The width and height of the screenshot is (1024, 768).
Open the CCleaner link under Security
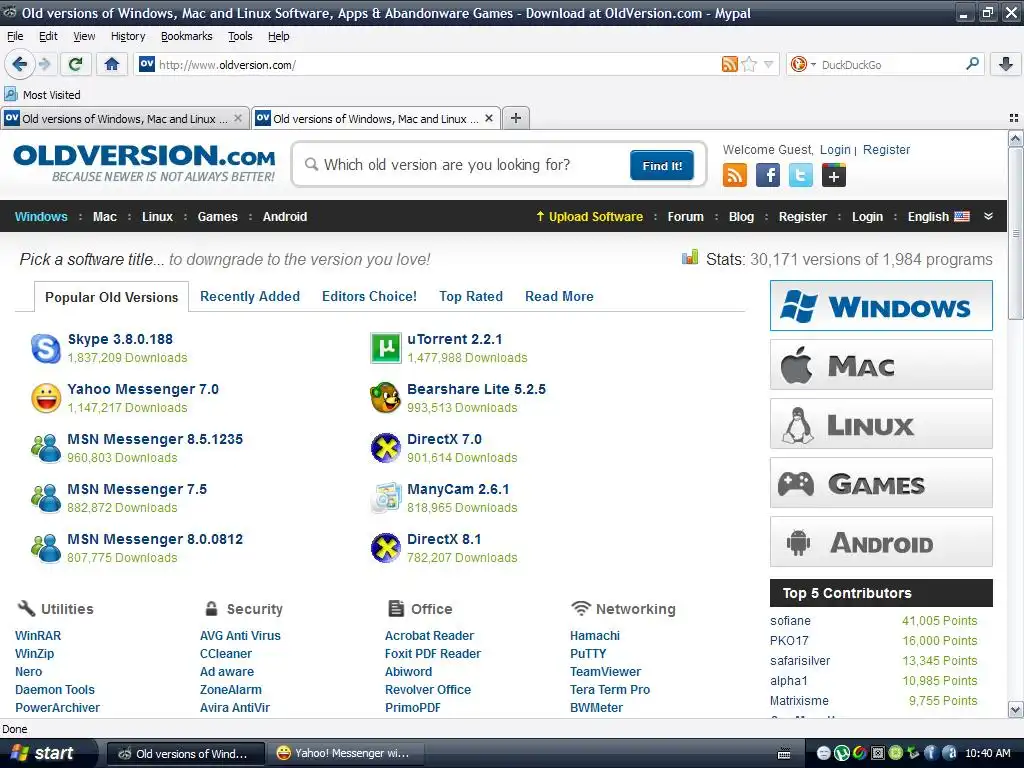coord(225,653)
